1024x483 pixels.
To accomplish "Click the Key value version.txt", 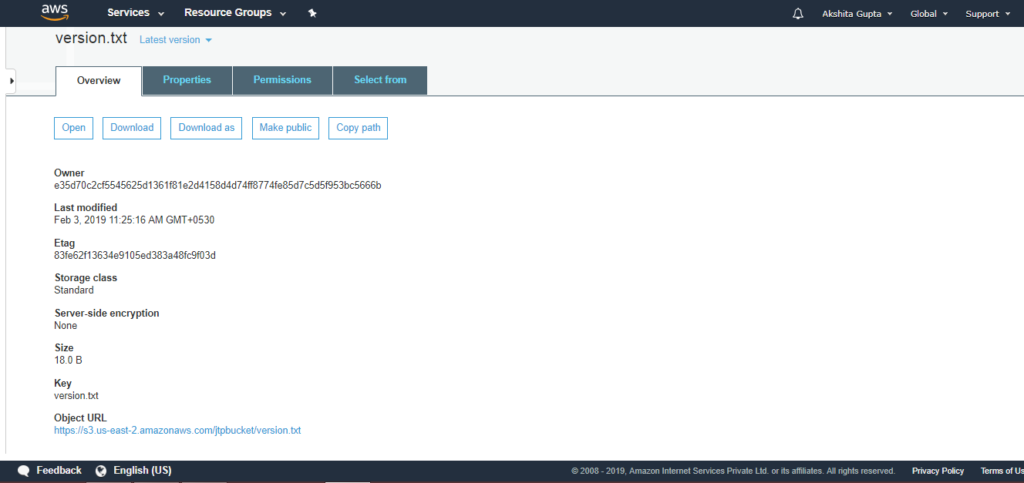I will click(76, 396).
